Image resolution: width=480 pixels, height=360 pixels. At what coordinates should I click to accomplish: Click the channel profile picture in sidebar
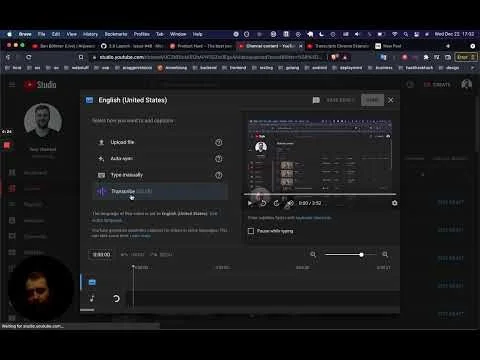tap(43, 121)
